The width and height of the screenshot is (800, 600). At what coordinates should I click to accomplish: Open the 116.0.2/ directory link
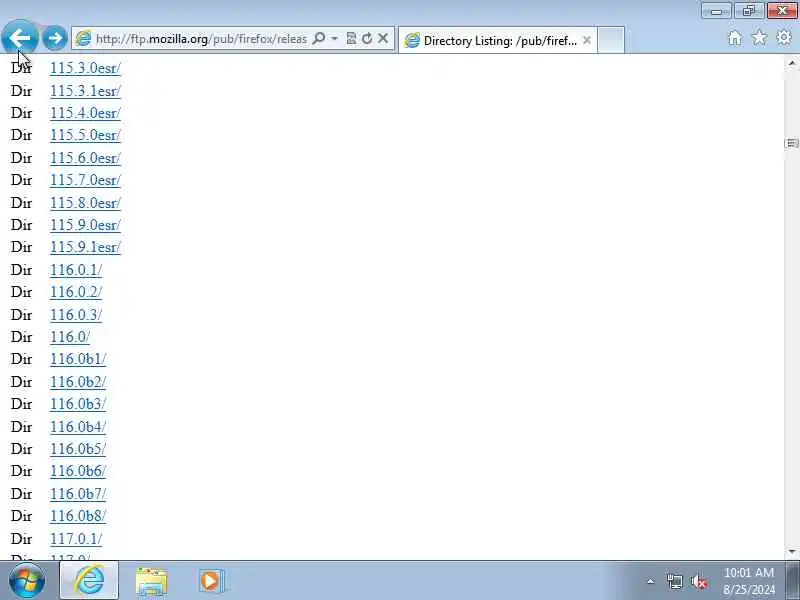pyautogui.click(x=76, y=292)
